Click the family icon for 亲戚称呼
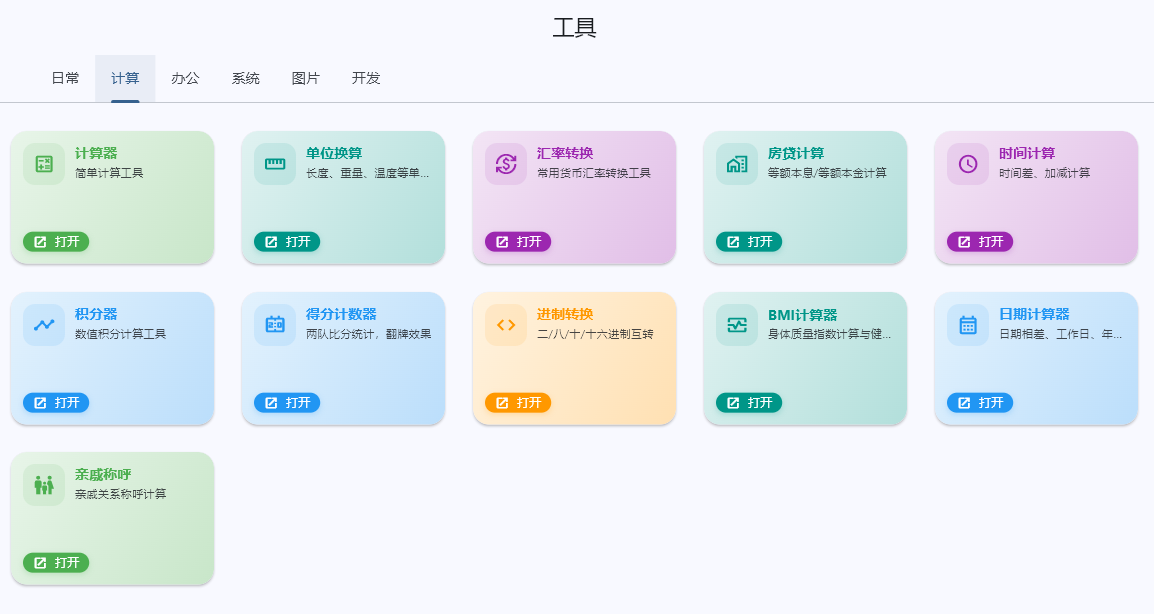The height and width of the screenshot is (614, 1154). [44, 485]
